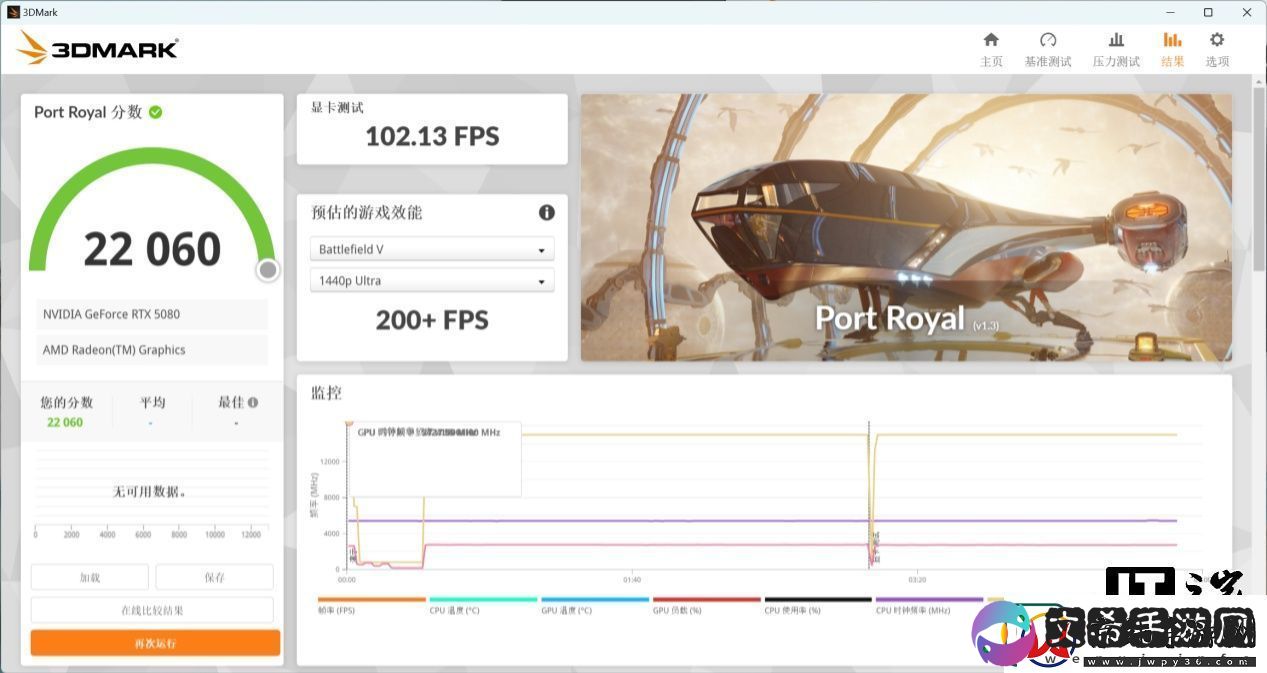The image size is (1267, 673).
Task: Click AMD Radeon(TM) Graphics entry
Action: (152, 350)
